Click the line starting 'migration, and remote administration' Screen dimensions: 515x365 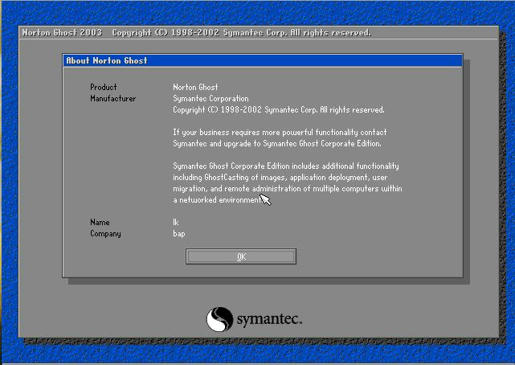287,189
